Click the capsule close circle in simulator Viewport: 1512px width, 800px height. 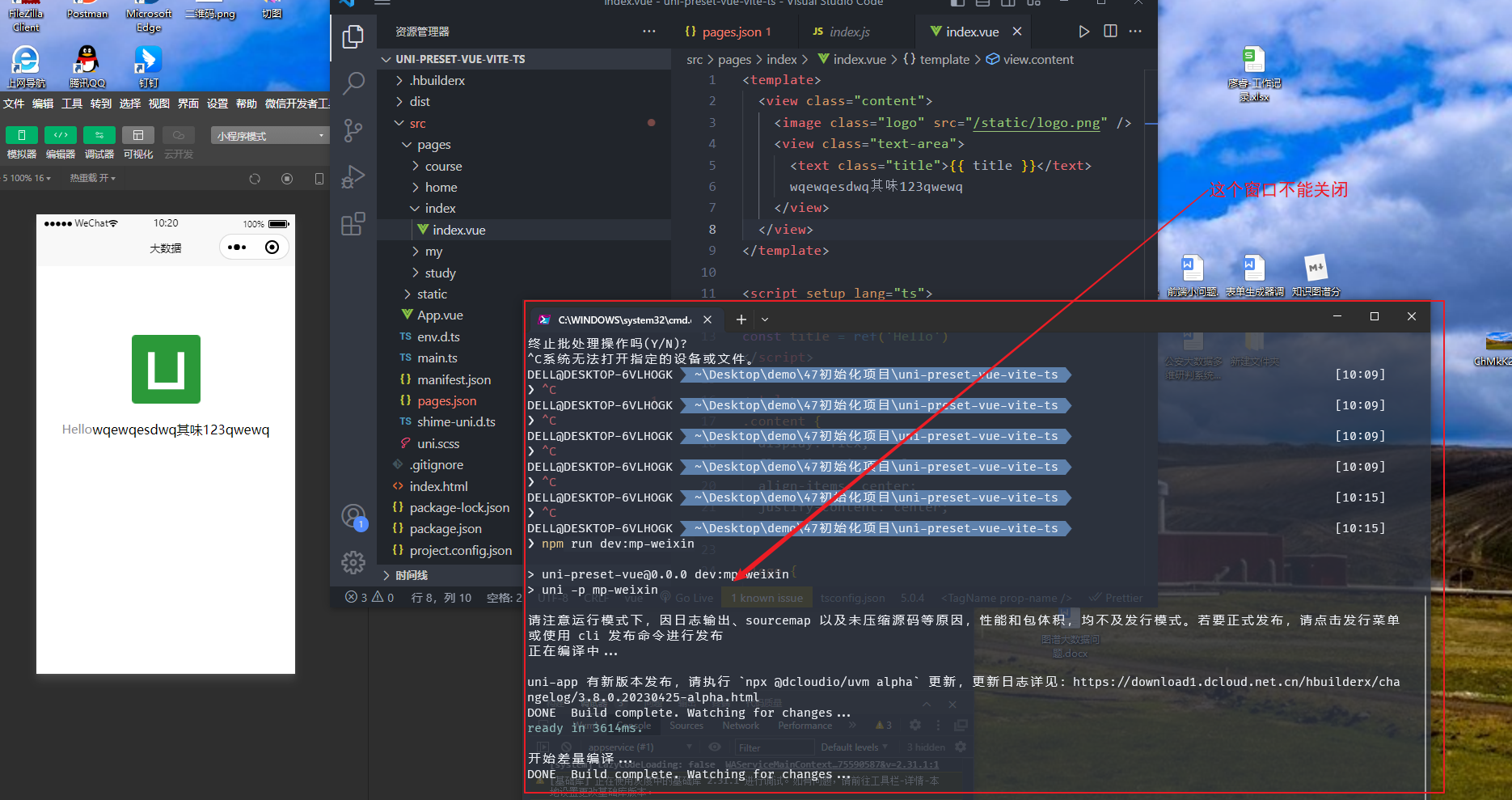point(272,248)
